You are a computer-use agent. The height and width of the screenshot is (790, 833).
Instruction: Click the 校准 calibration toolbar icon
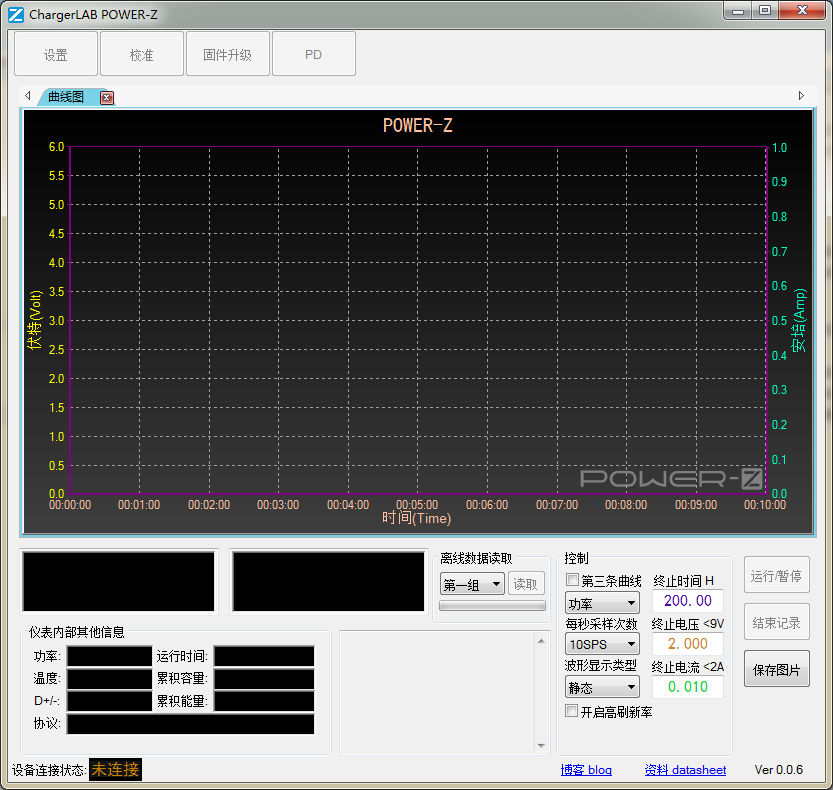coord(141,53)
